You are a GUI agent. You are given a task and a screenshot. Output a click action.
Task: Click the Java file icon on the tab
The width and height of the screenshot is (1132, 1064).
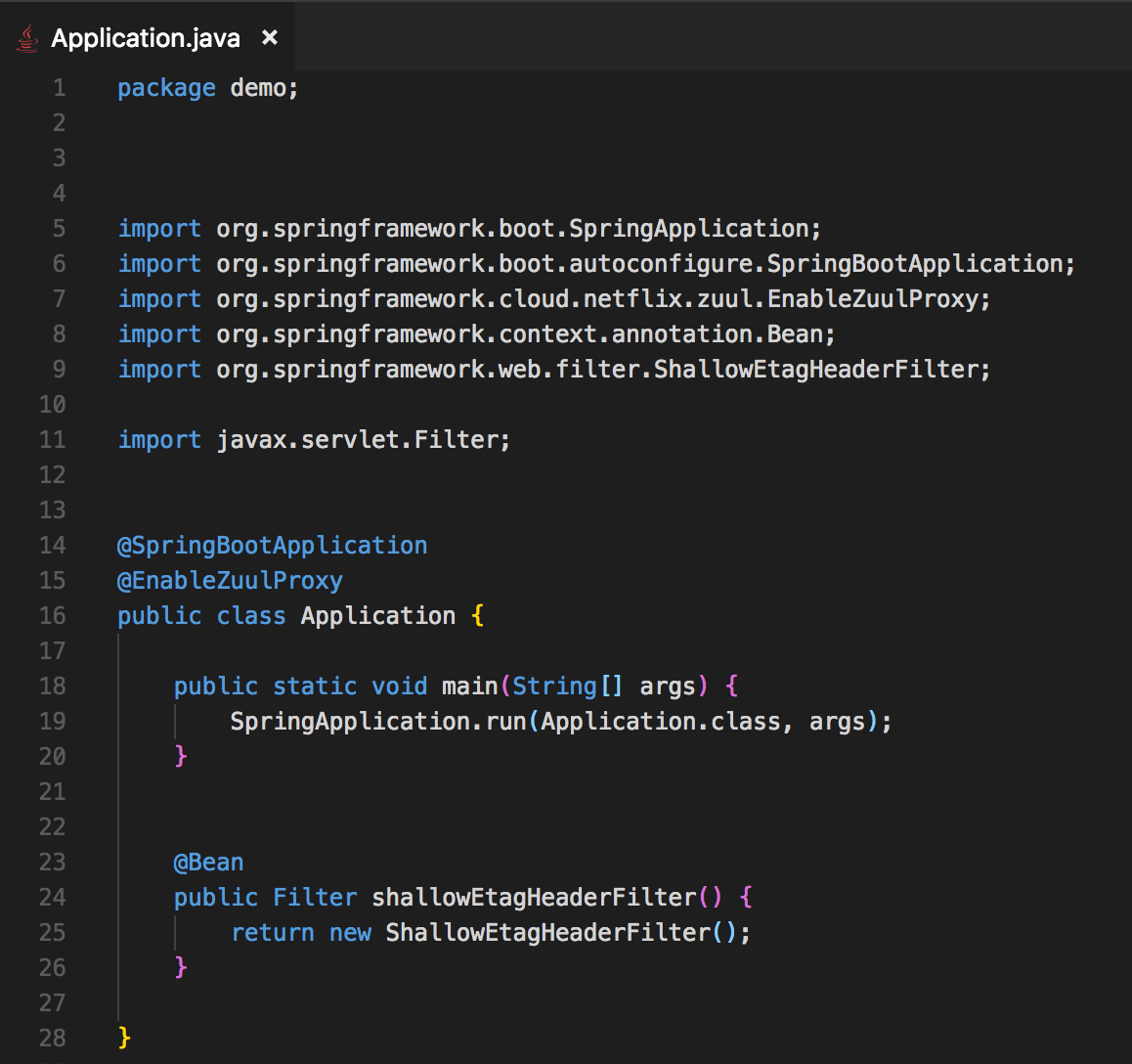coord(27,38)
